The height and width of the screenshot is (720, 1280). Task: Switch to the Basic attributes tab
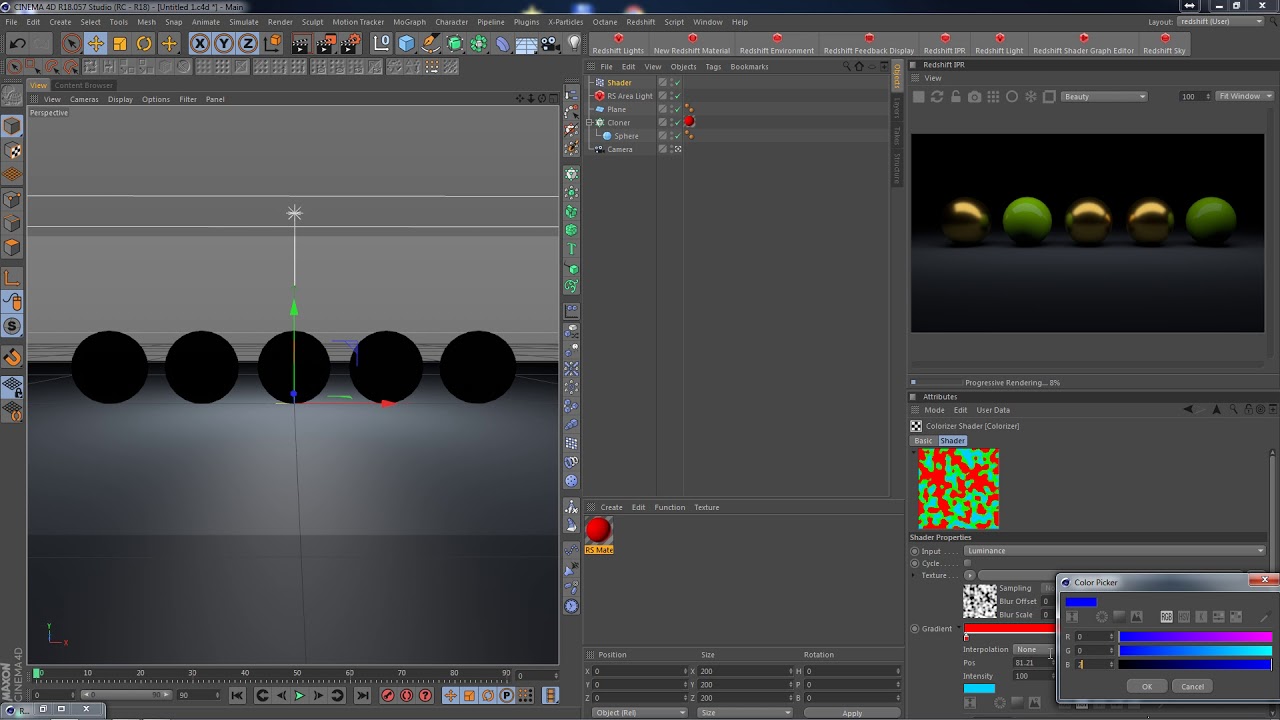[923, 441]
